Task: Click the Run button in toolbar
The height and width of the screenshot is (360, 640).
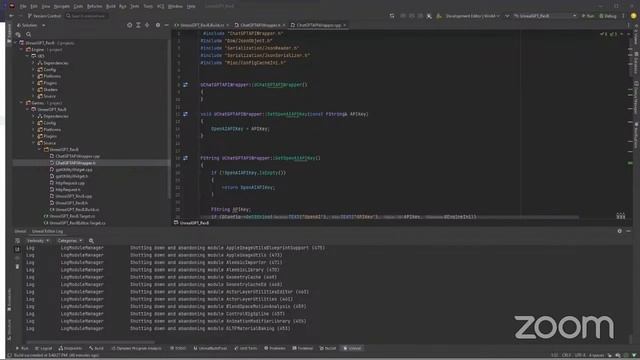Action: [x=588, y=16]
